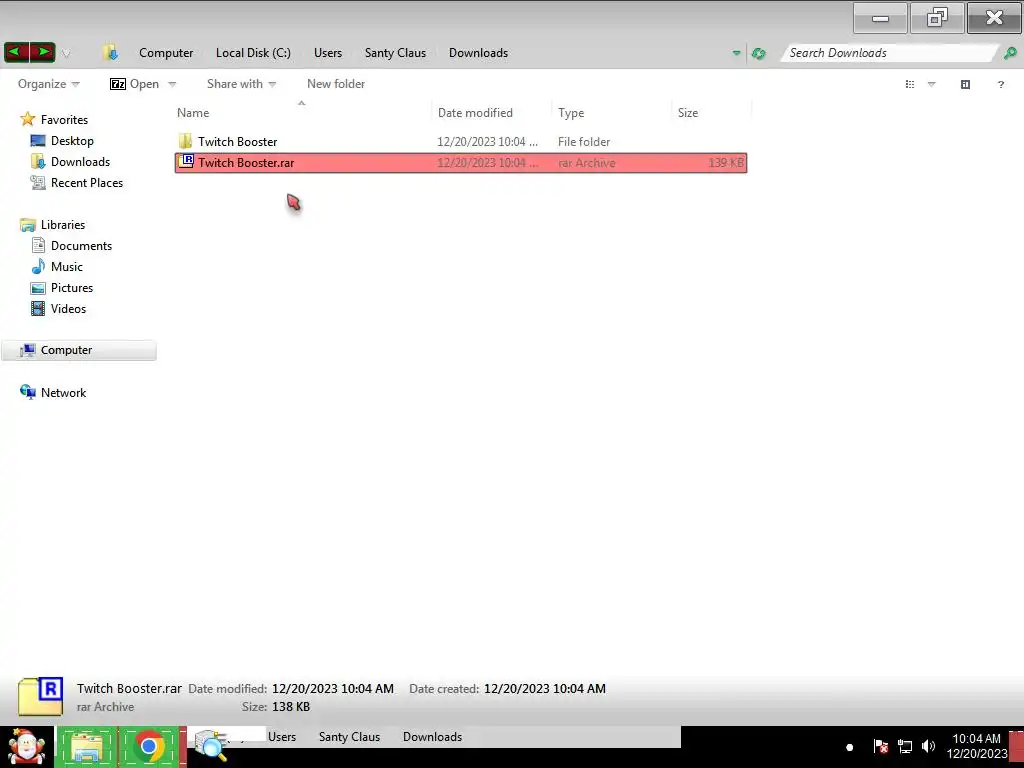Toggle the preview pane

click(x=965, y=84)
